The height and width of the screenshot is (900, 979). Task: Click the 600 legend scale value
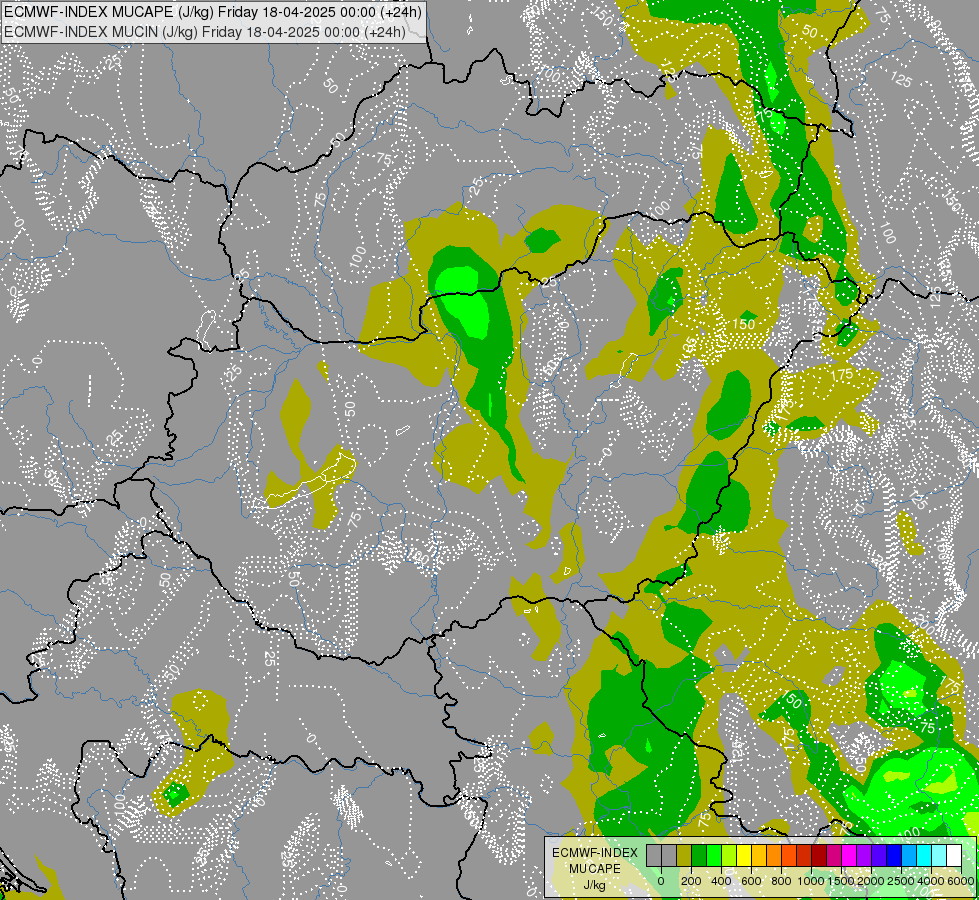tap(751, 881)
